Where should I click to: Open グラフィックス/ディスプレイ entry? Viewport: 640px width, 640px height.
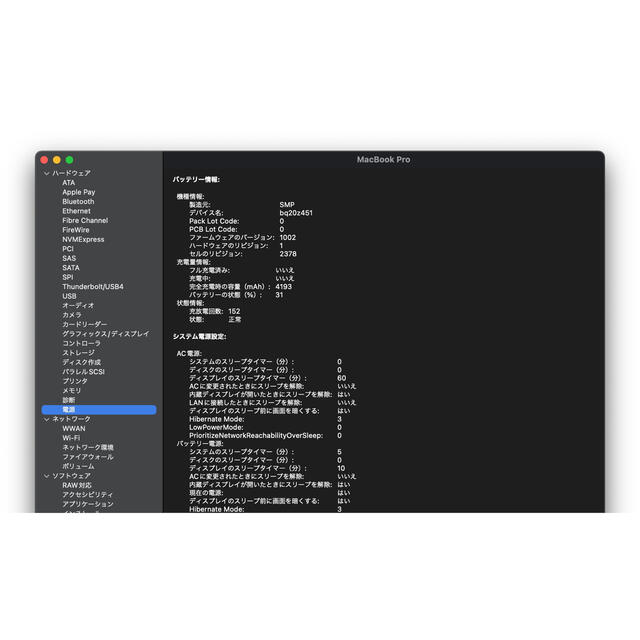coord(106,334)
